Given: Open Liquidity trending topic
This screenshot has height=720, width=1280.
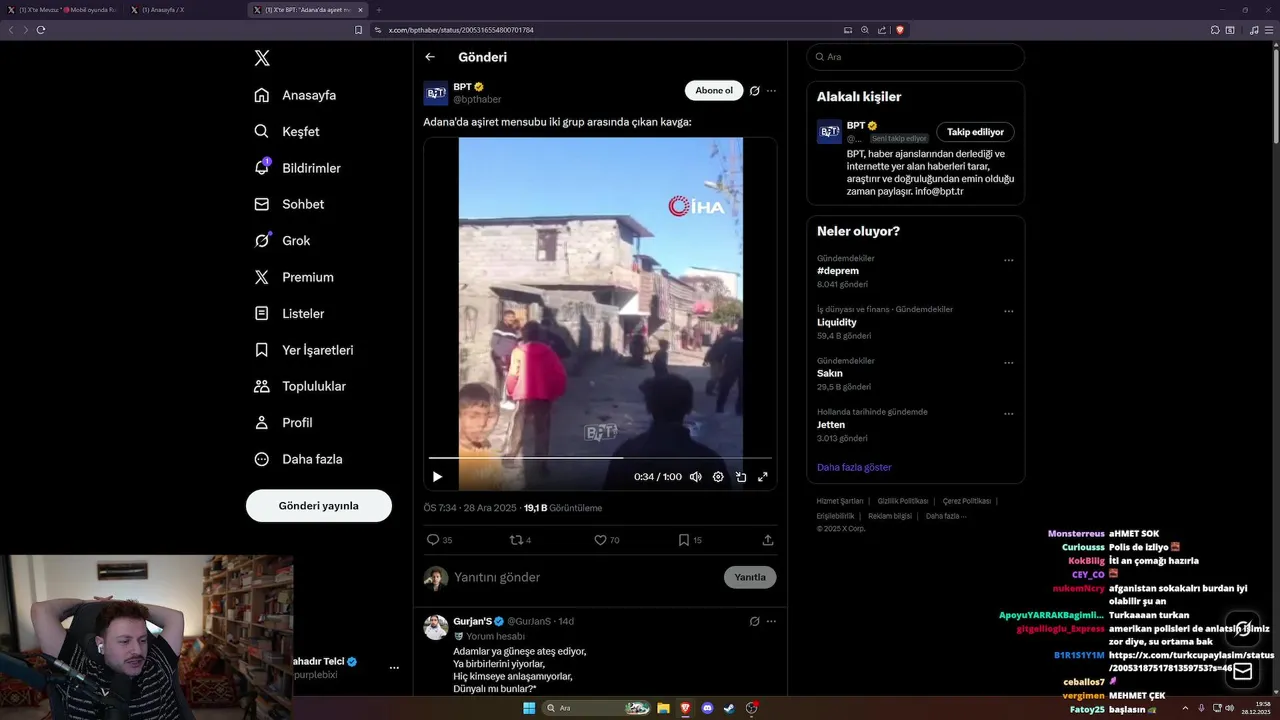Looking at the screenshot, I should (x=837, y=322).
